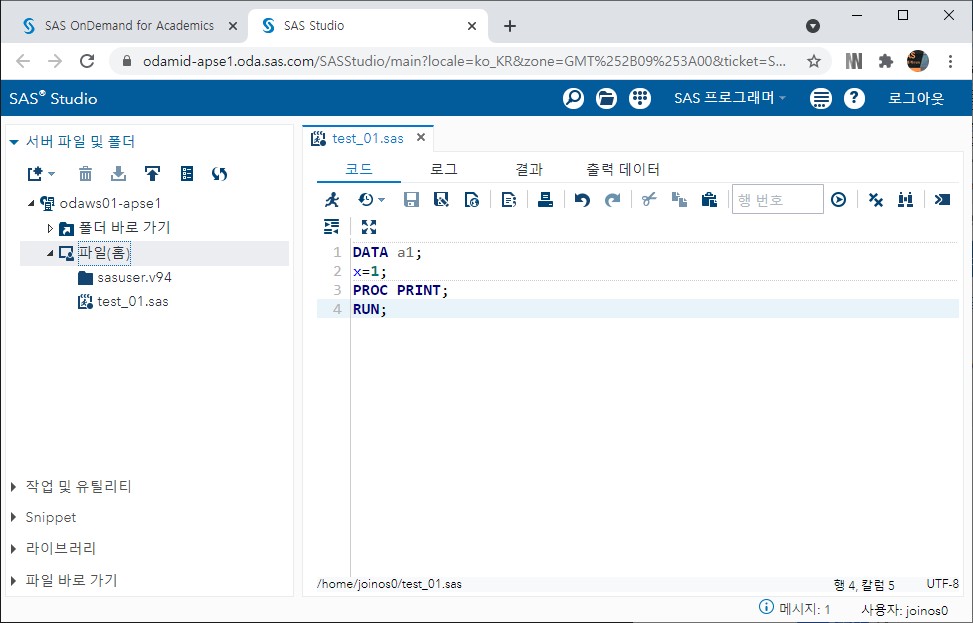Format code with indent icon

click(332, 226)
